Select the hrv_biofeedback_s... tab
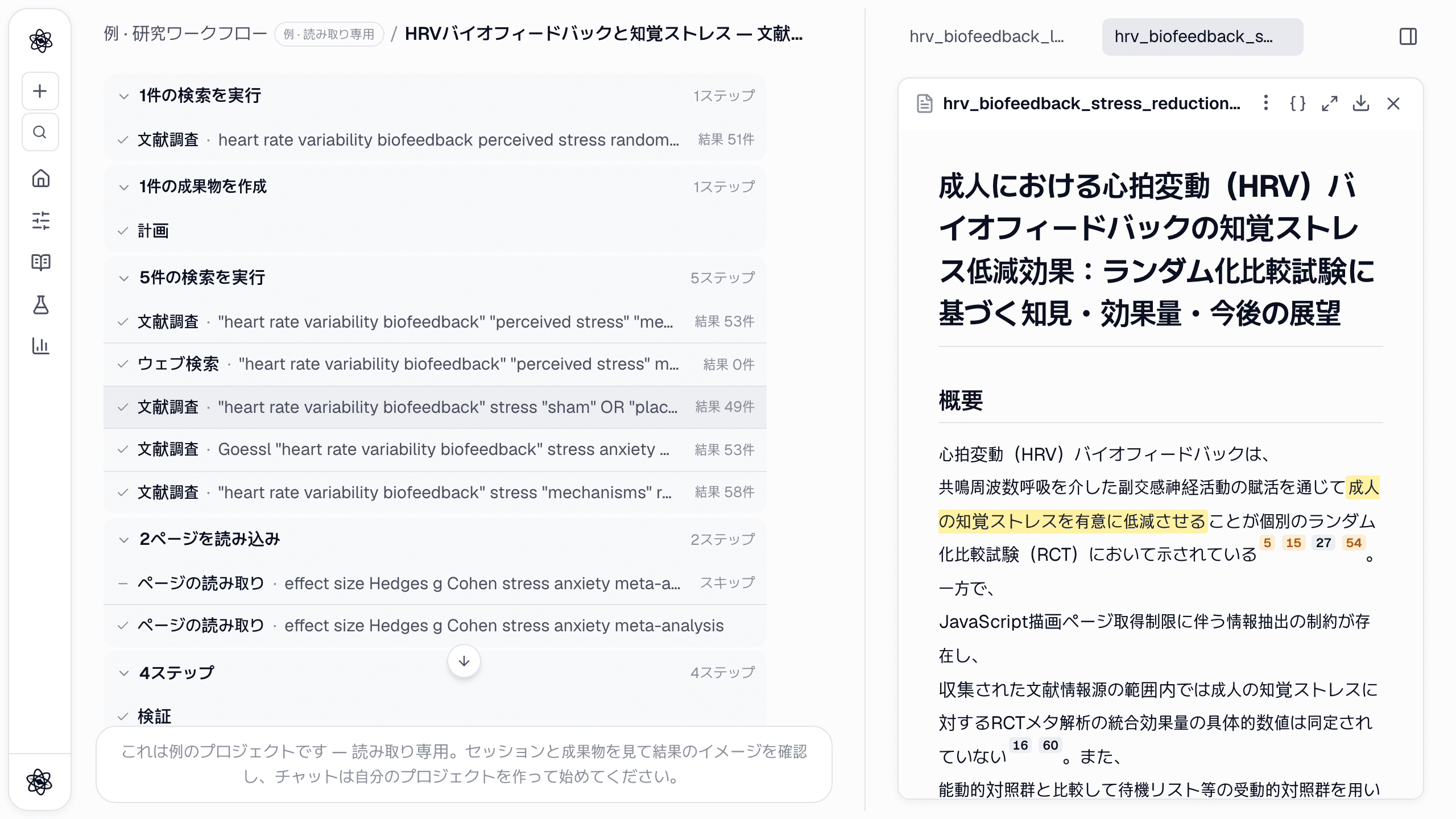This screenshot has width=1456, height=819. click(x=1202, y=36)
